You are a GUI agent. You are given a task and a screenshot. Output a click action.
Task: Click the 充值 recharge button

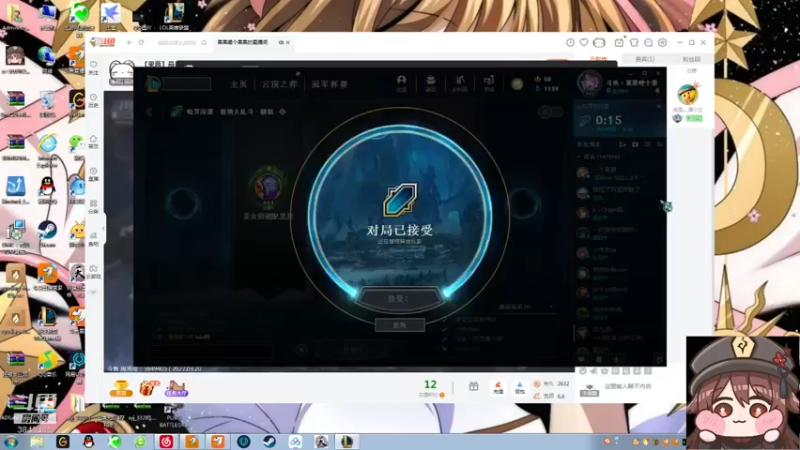498,388
